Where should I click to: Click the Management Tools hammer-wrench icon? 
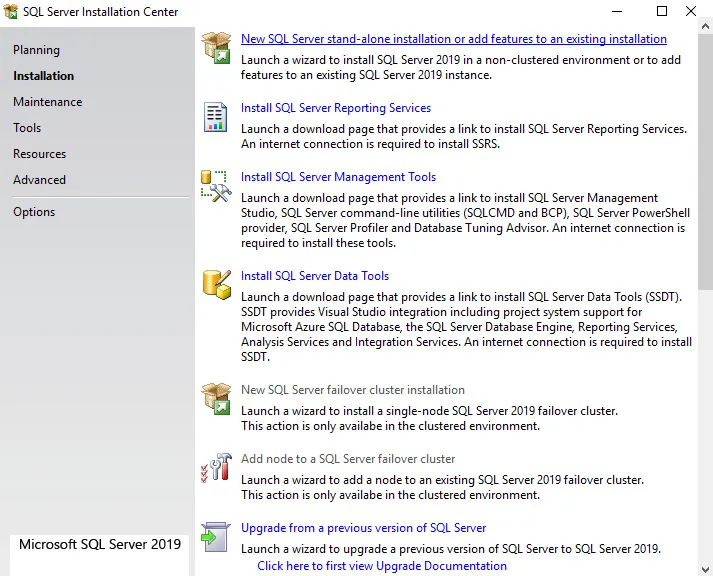pos(216,186)
